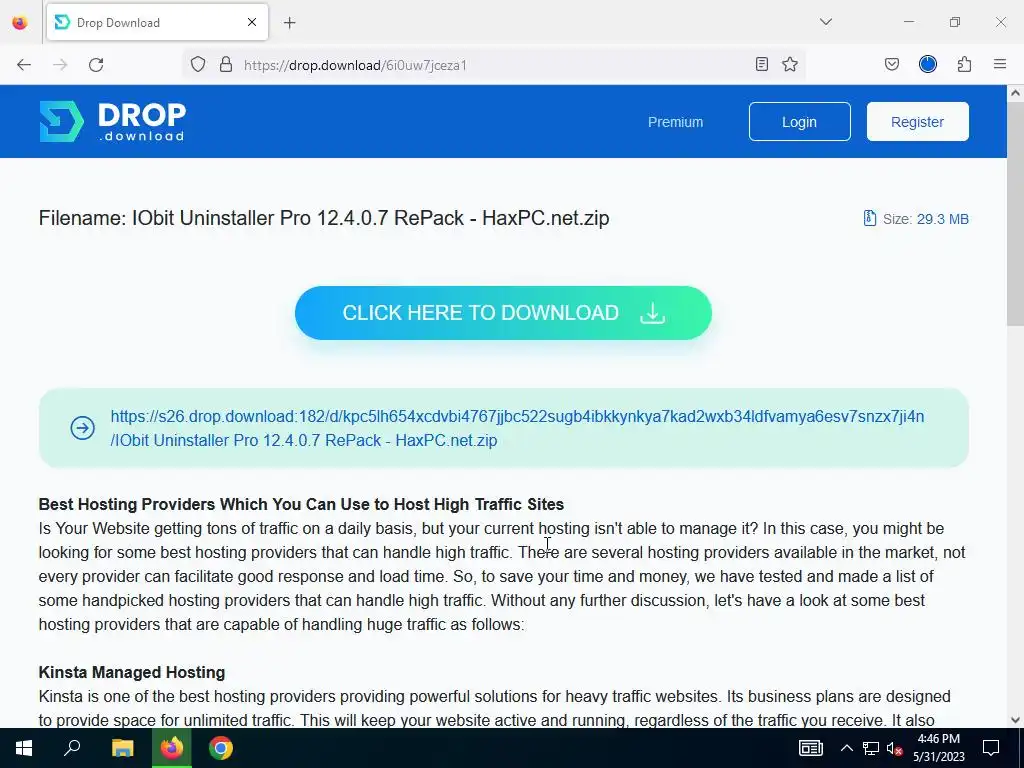Image resolution: width=1024 pixels, height=768 pixels.
Task: Open the network status tray icon
Action: [871, 748]
